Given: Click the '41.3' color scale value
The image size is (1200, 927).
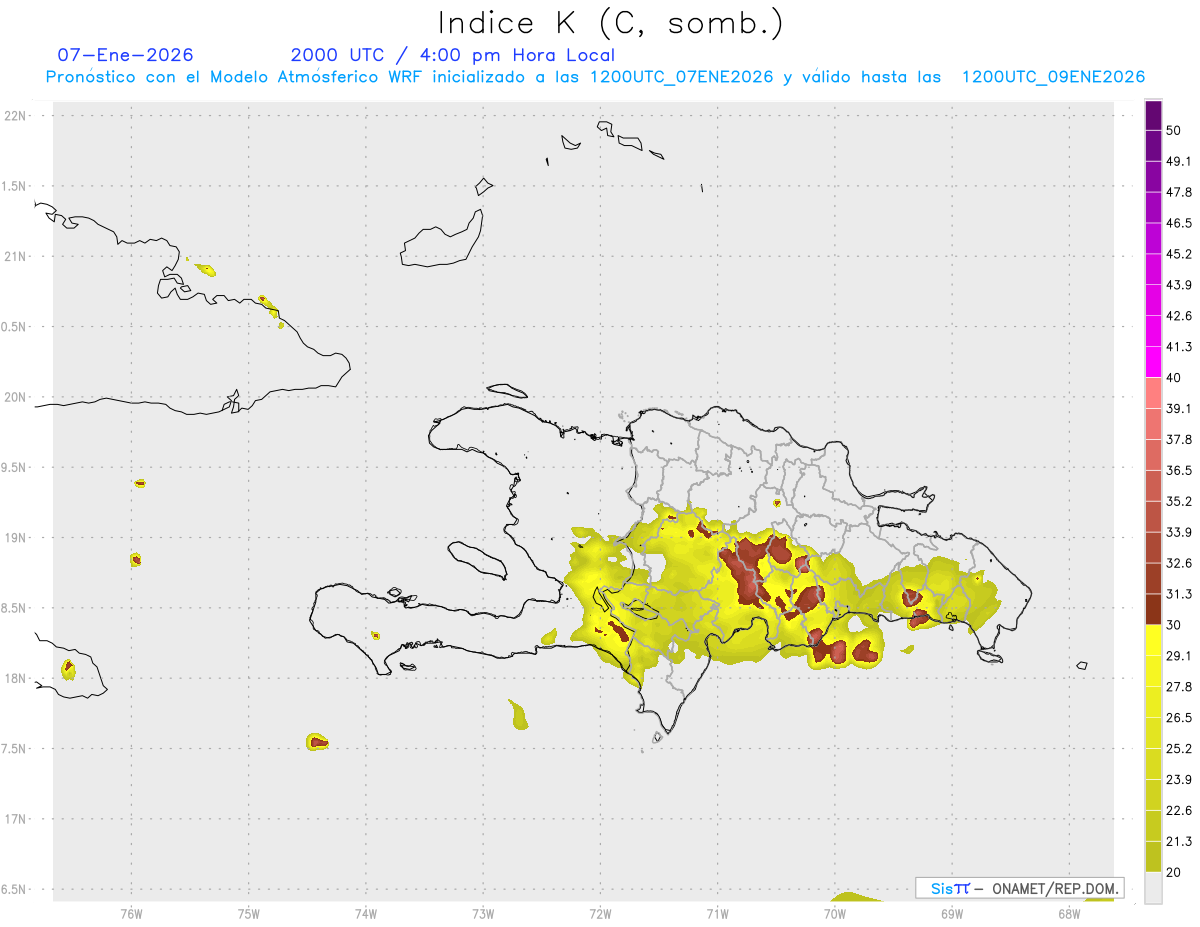Looking at the screenshot, I should 1179,347.
